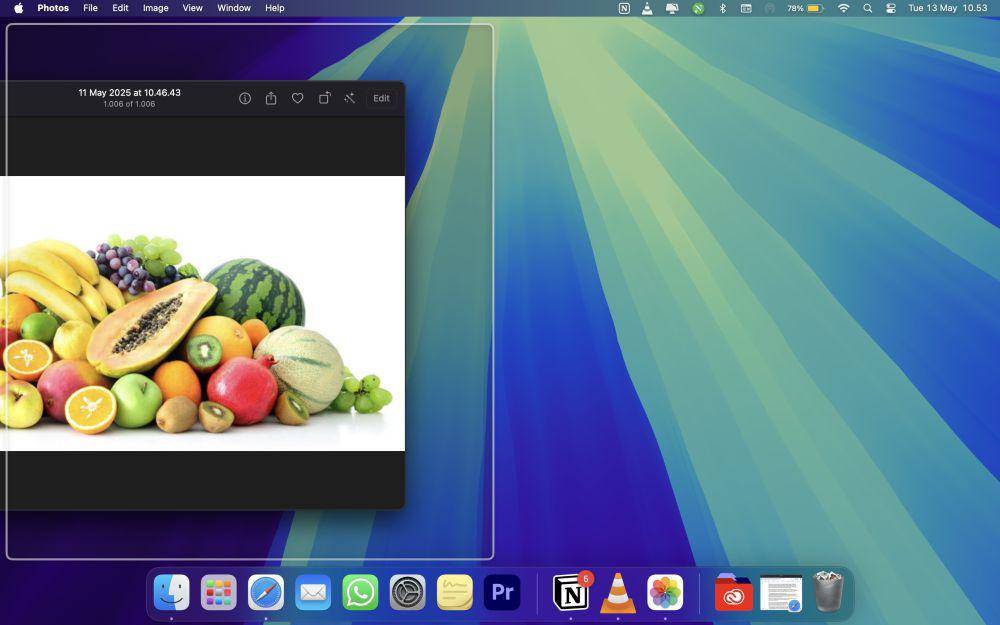Click the photo date 11 May 2025 title
The height and width of the screenshot is (625, 1000).
point(129,92)
